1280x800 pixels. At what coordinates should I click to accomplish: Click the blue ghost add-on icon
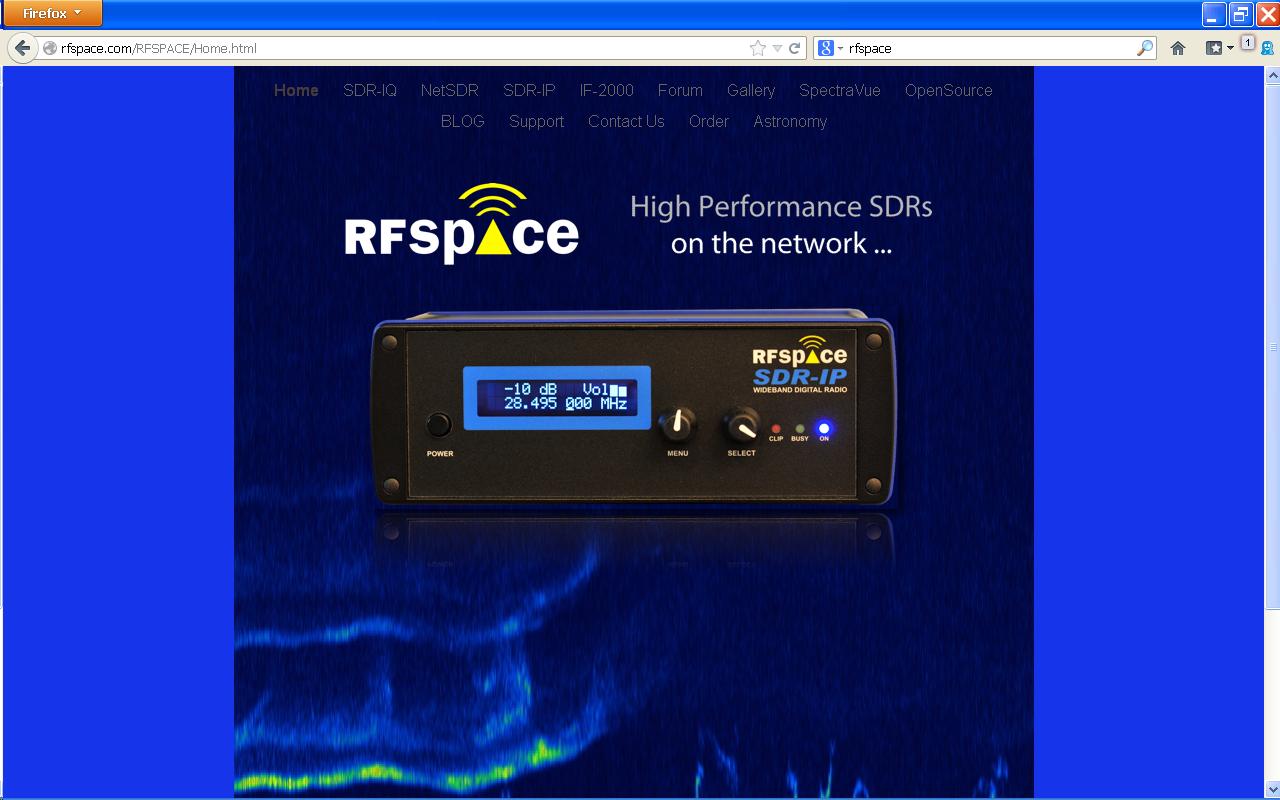point(1267,48)
